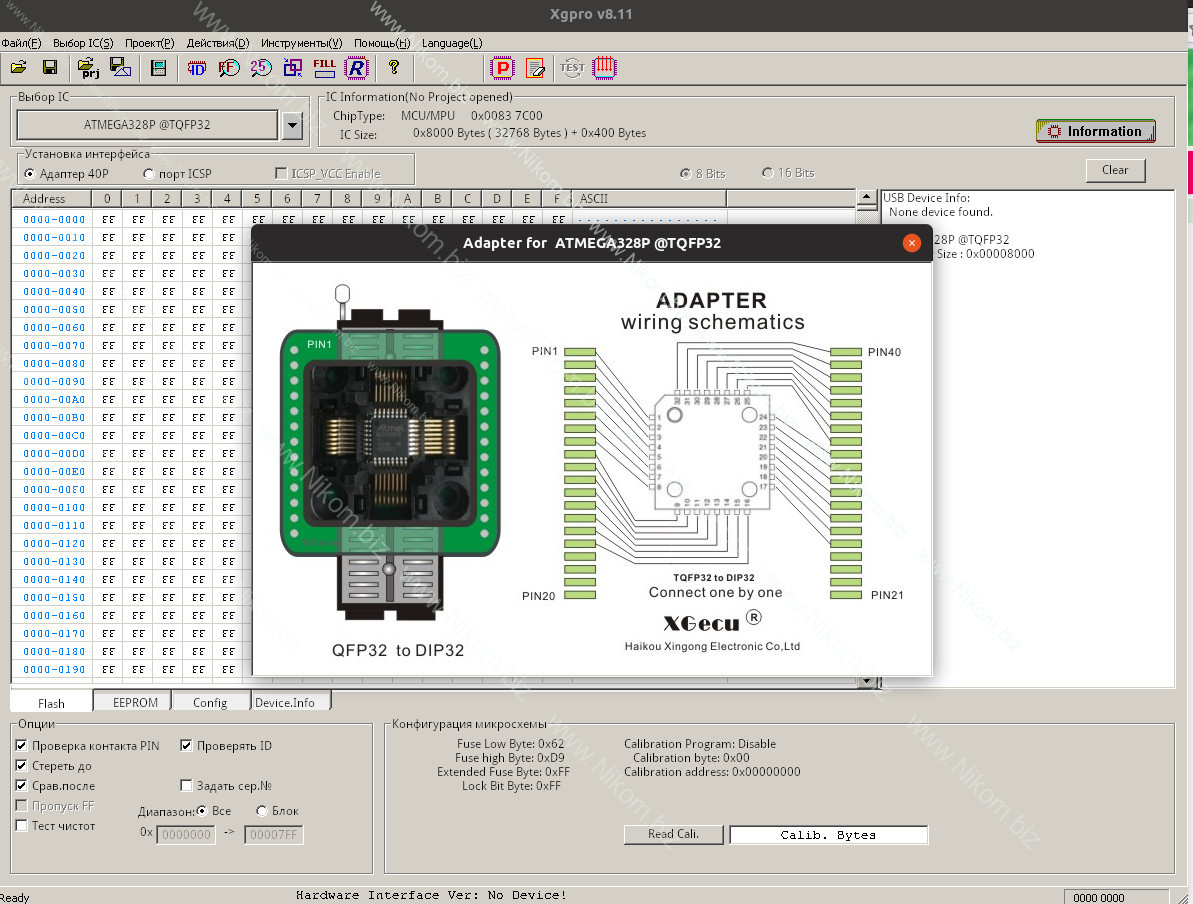Viewport: 1193px width, 904px height.
Task: Enable the Тест чистот checkbox
Action: pyautogui.click(x=21, y=826)
